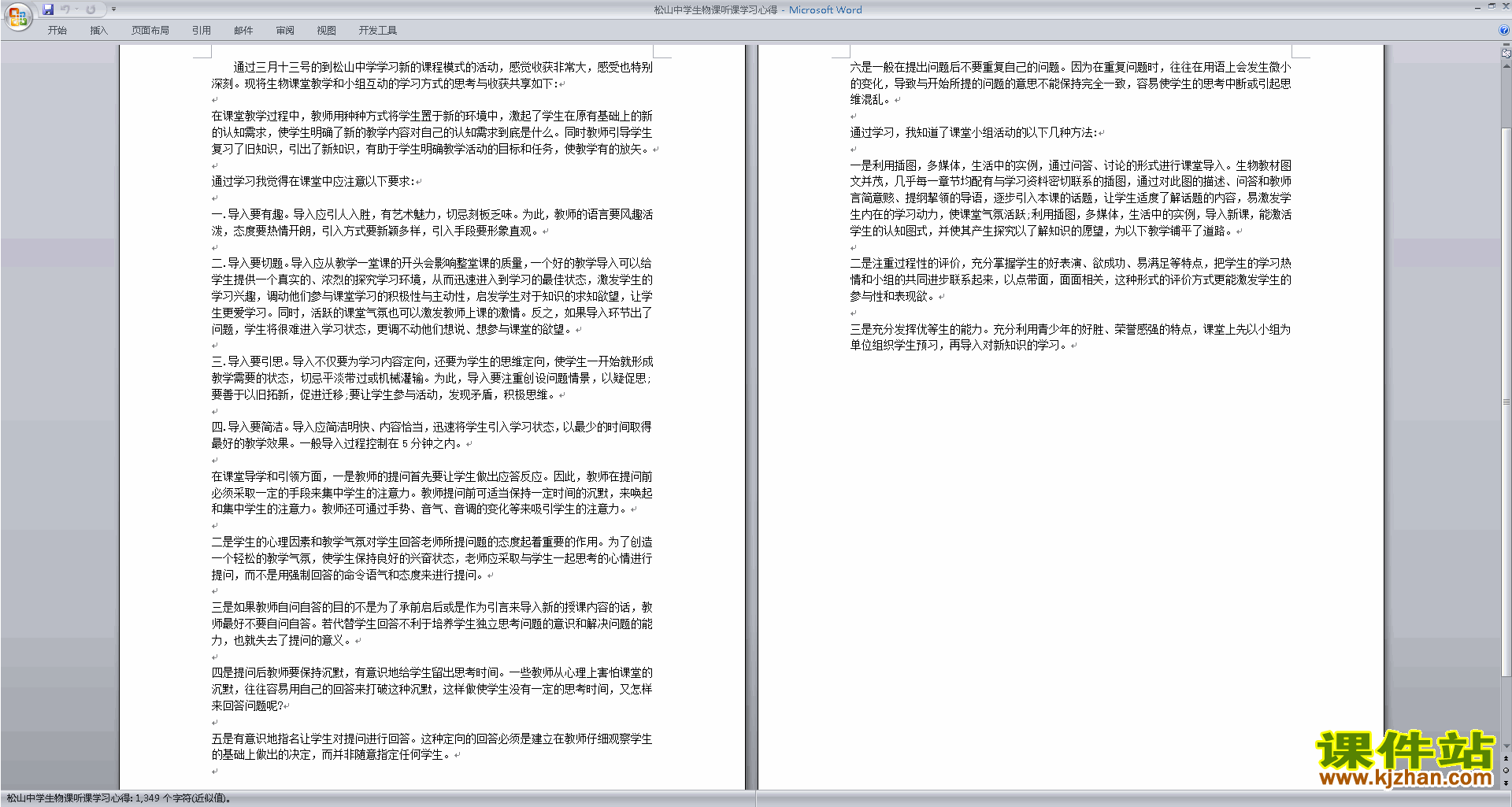The width and height of the screenshot is (1512, 807).
Task: Click the paragraph starting 一.导入要有趣
Action: [x=432, y=223]
